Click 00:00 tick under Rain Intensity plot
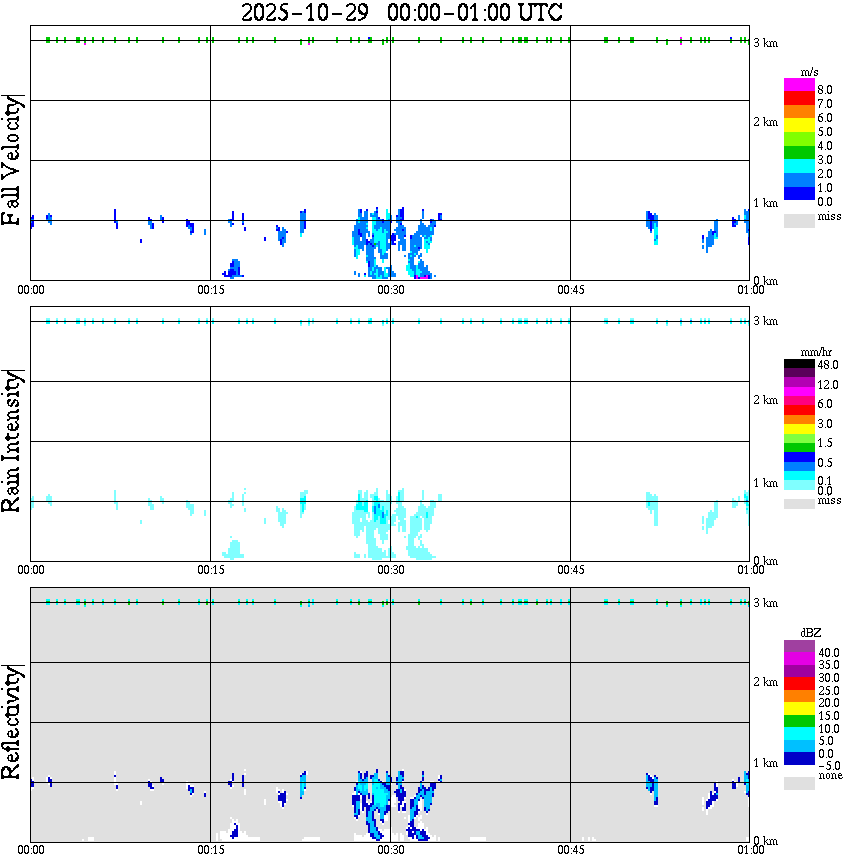 tap(31, 570)
